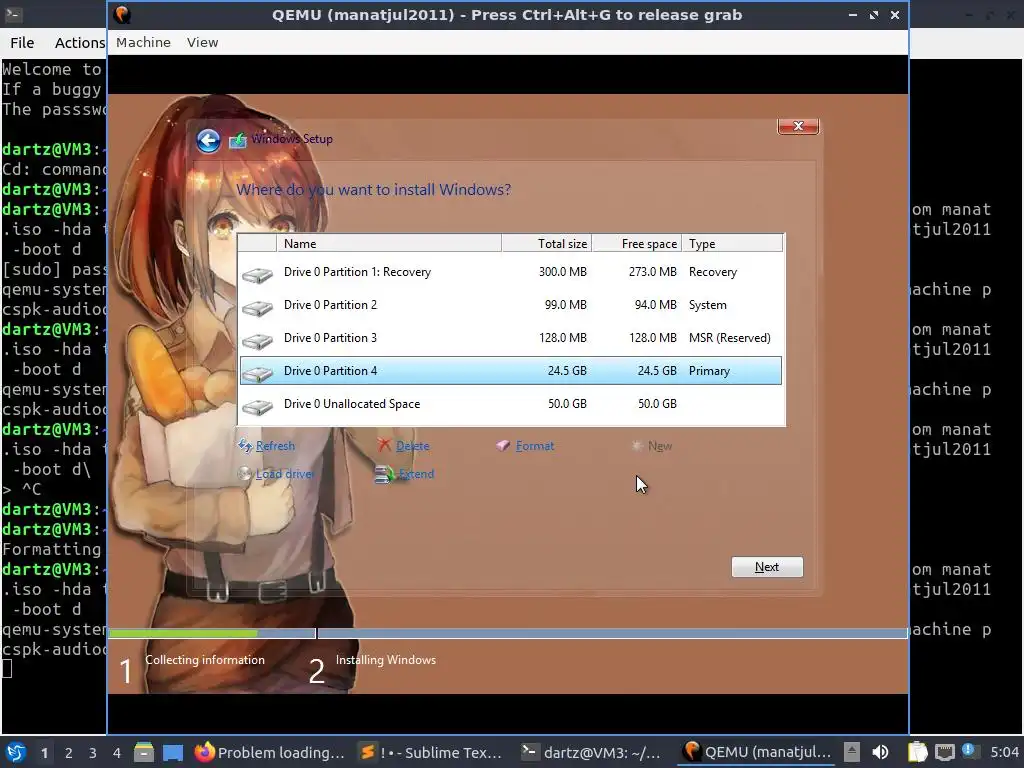
Task: Click the network tray icon
Action: [944, 752]
